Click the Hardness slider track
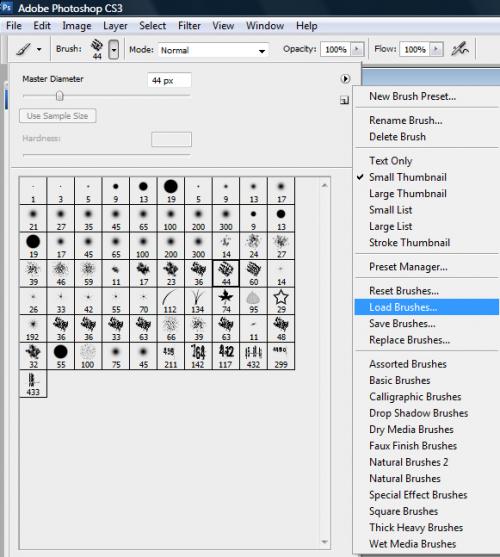Screen dimensions: 500x557 [106, 155]
